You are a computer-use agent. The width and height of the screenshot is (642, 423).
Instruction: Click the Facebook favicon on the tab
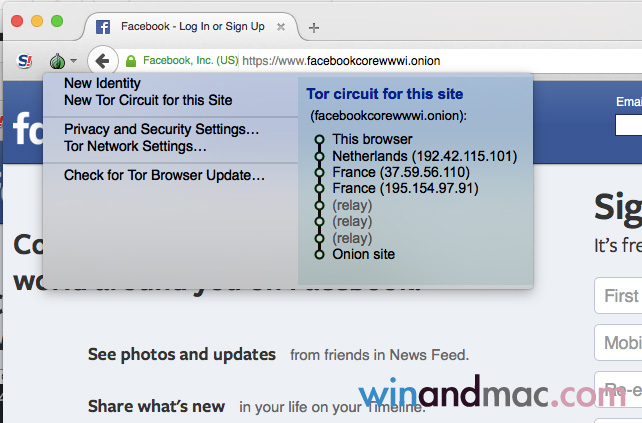click(x=102, y=27)
